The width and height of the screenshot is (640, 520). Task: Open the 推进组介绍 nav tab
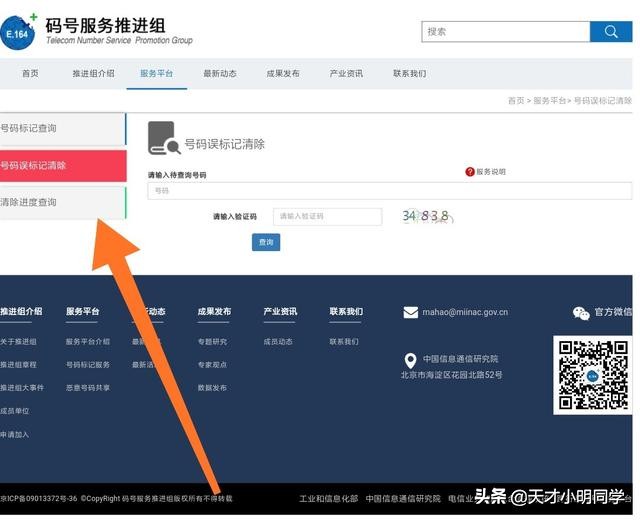point(93,73)
